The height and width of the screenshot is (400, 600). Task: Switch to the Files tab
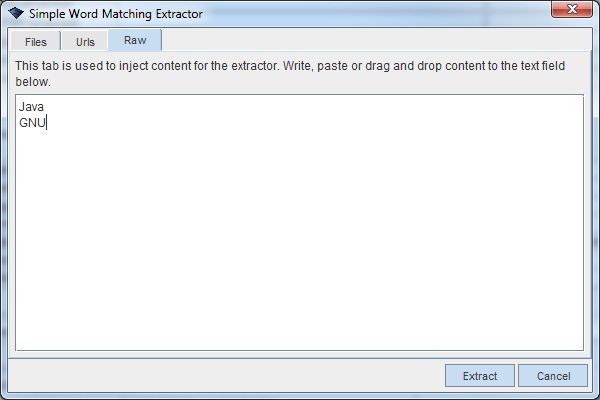point(35,42)
